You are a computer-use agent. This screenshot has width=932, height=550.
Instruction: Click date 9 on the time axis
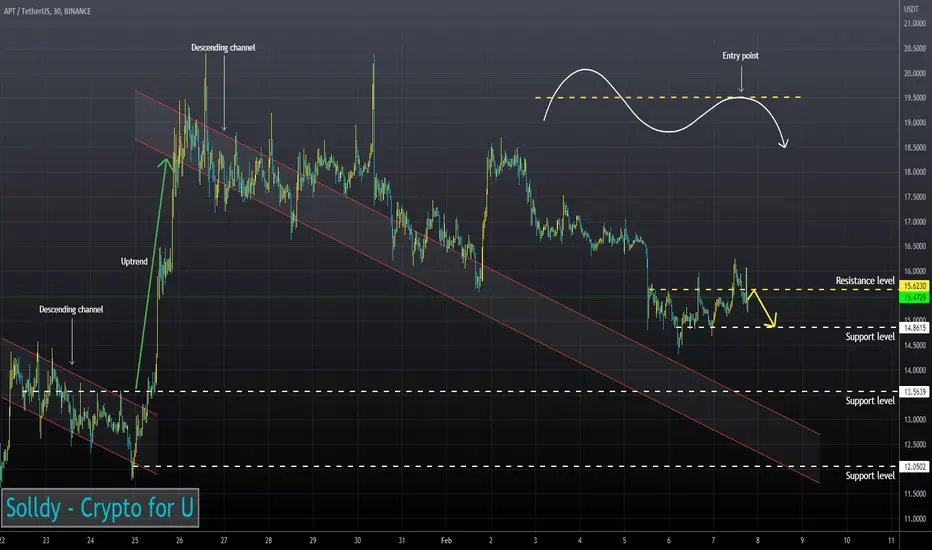pos(802,540)
